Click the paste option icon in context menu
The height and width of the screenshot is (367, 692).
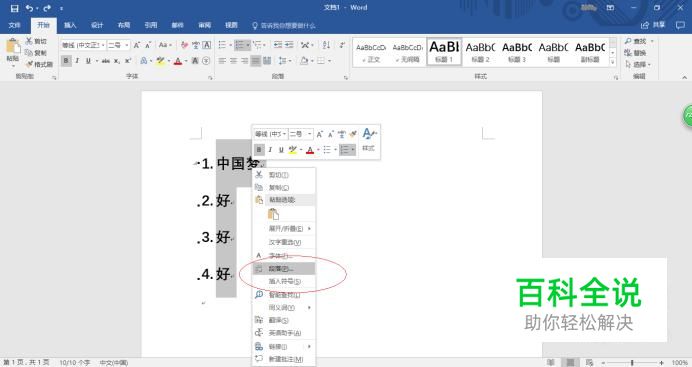click(274, 214)
